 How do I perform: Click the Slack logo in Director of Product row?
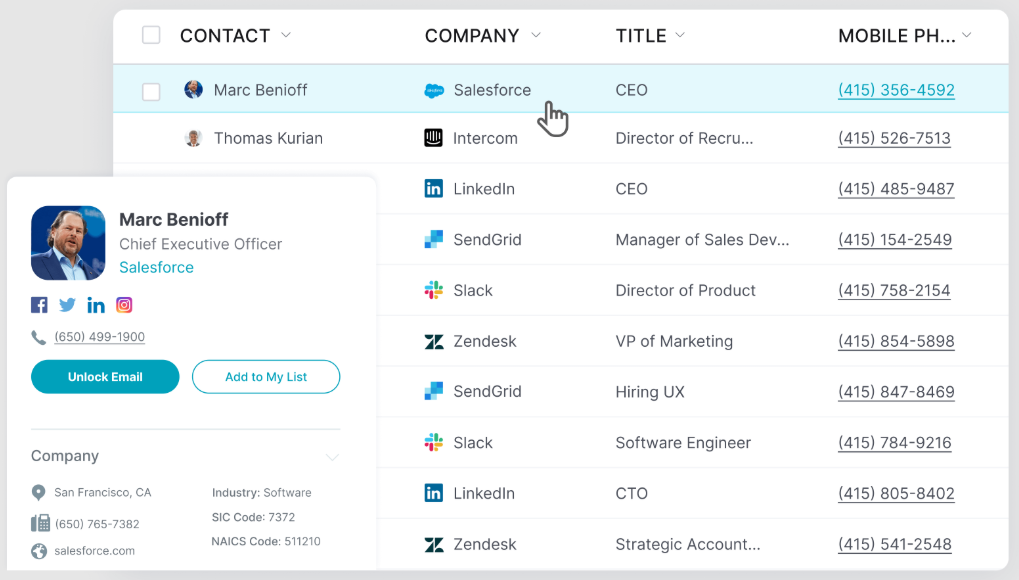pyautogui.click(x=433, y=290)
